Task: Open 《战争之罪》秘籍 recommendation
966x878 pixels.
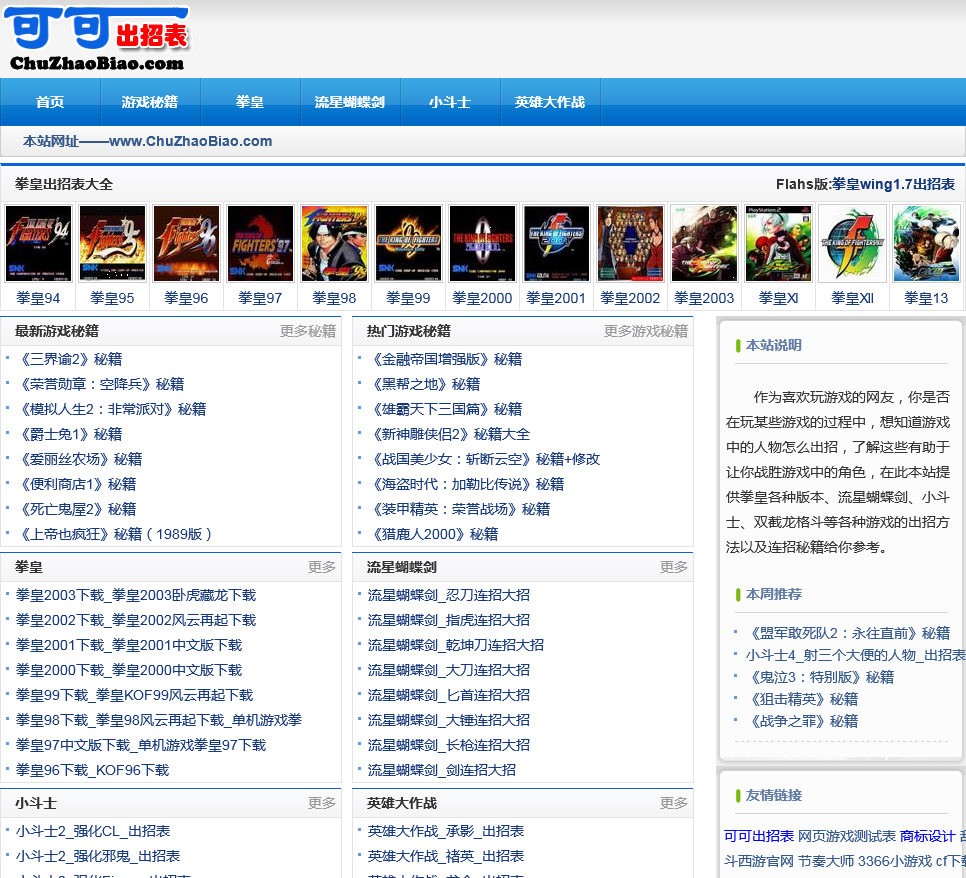Action: click(x=802, y=722)
